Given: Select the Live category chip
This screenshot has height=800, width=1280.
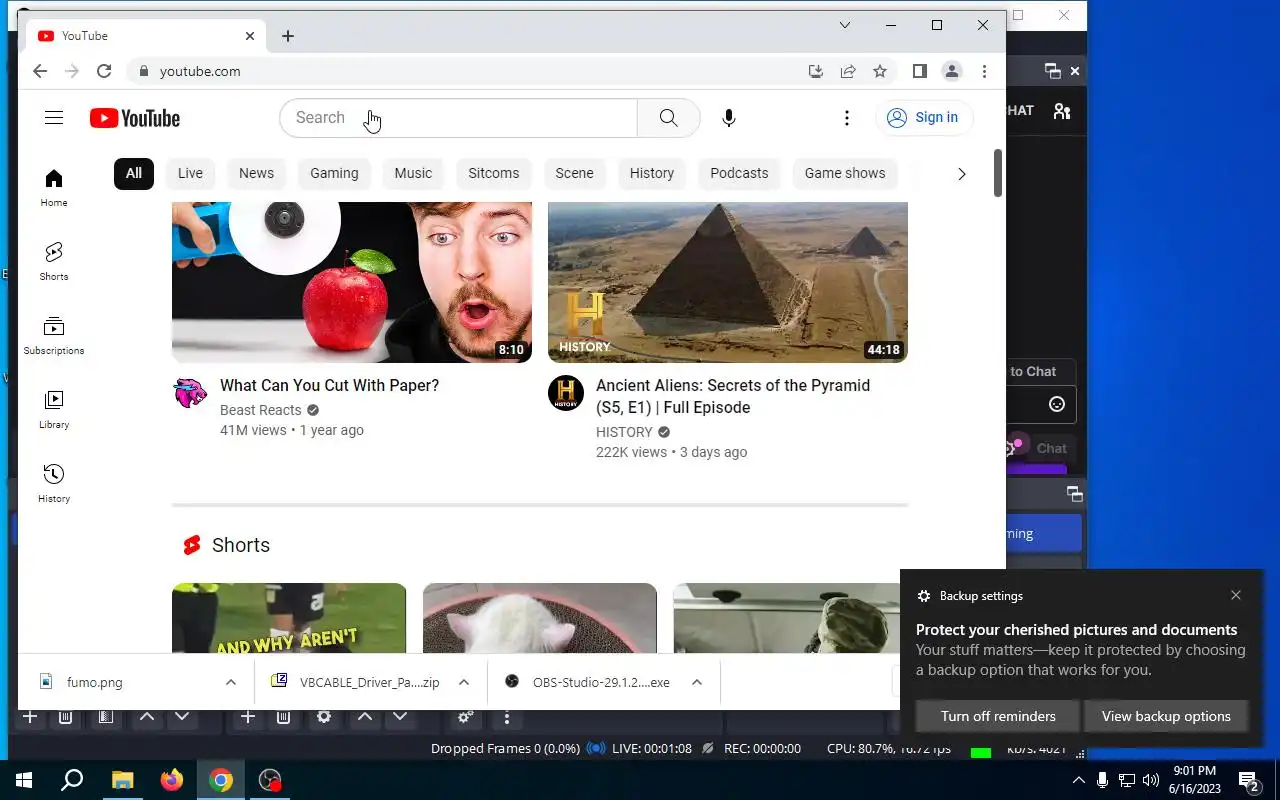Looking at the screenshot, I should tap(190, 173).
